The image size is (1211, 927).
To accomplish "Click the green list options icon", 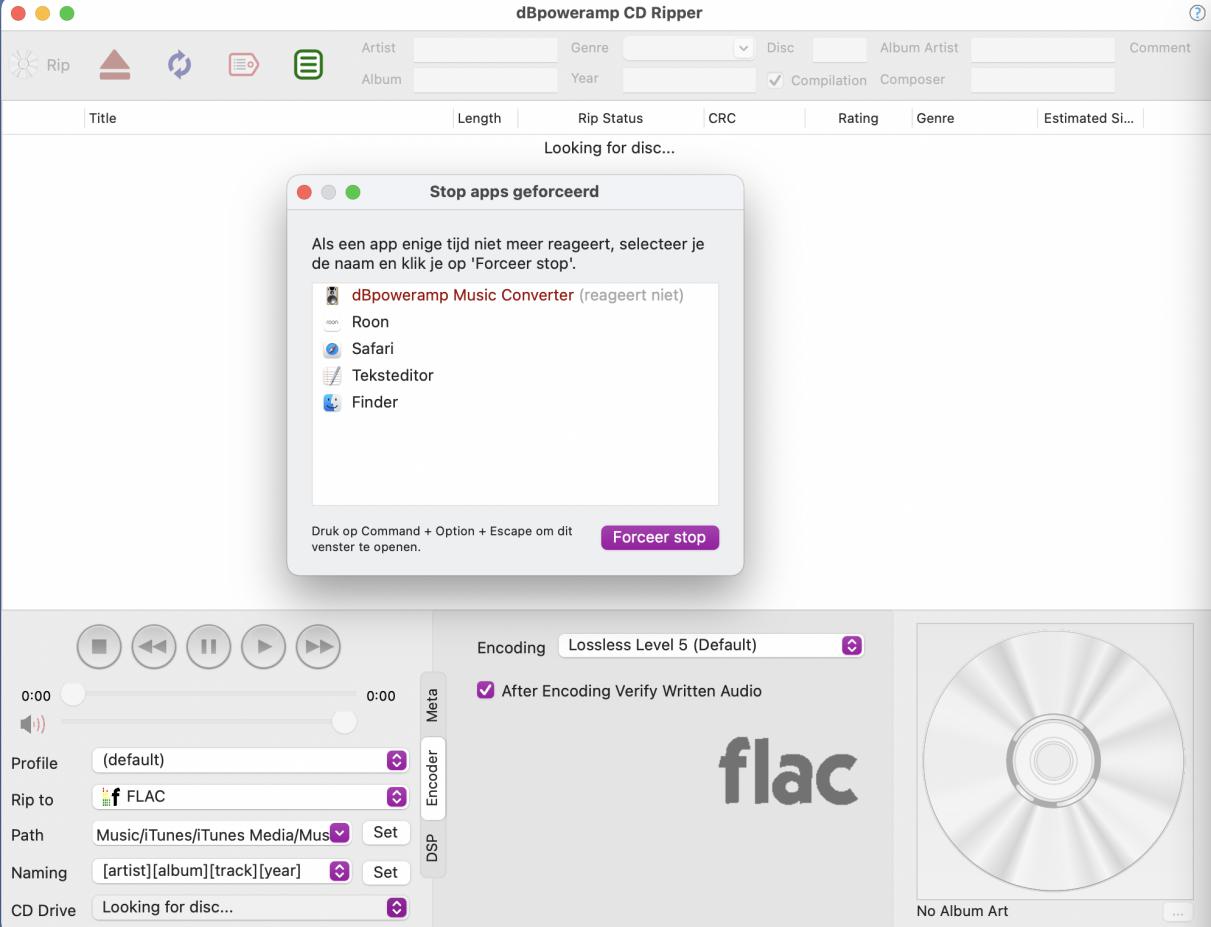I will [308, 65].
